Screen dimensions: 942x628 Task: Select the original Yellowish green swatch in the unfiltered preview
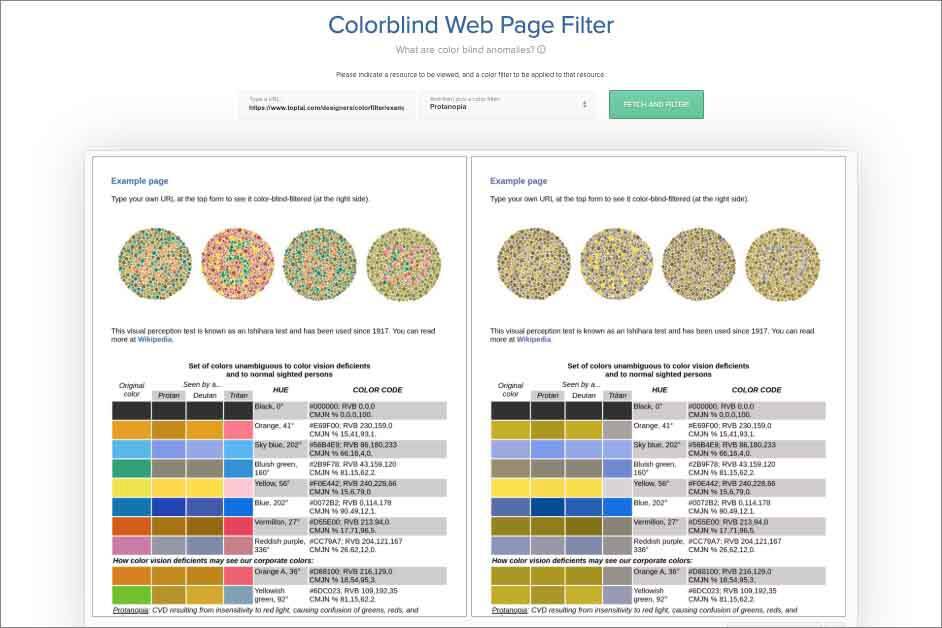pos(131,595)
